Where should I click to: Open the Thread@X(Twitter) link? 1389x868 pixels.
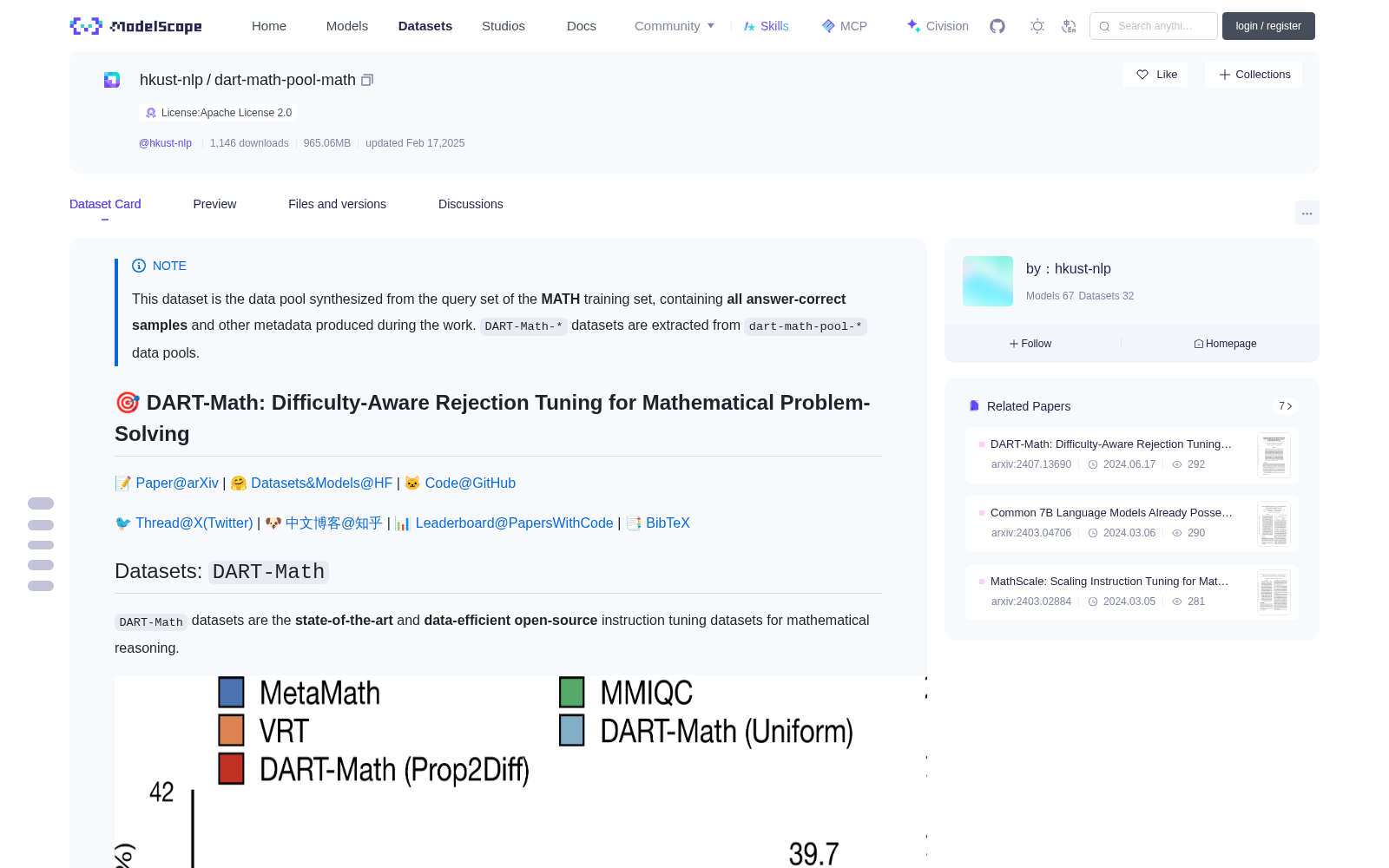[x=194, y=523]
